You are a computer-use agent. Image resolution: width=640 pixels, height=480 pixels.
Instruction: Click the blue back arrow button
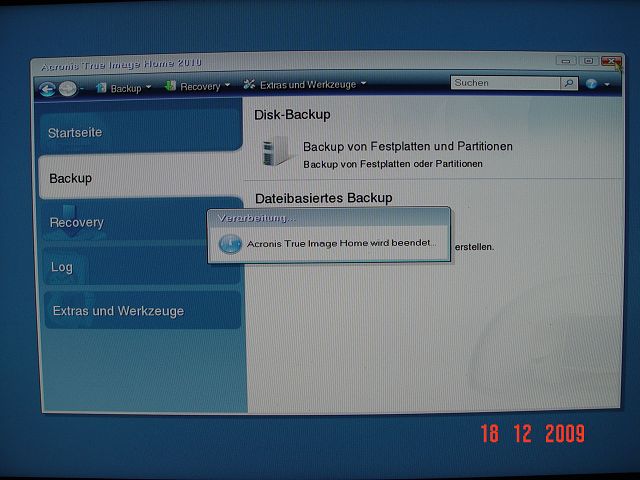[x=47, y=89]
